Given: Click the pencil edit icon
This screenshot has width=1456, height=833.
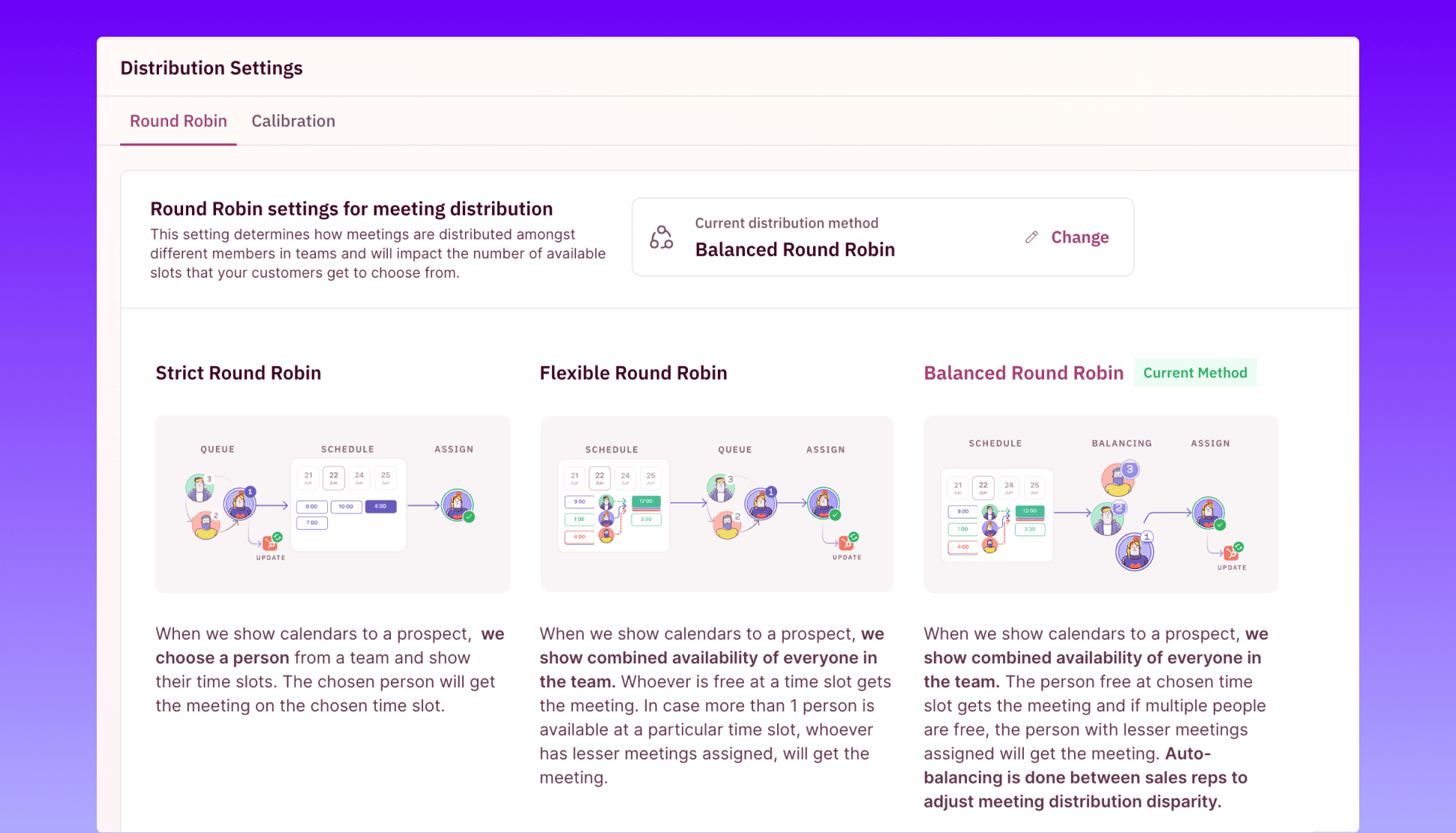Looking at the screenshot, I should tap(1031, 237).
